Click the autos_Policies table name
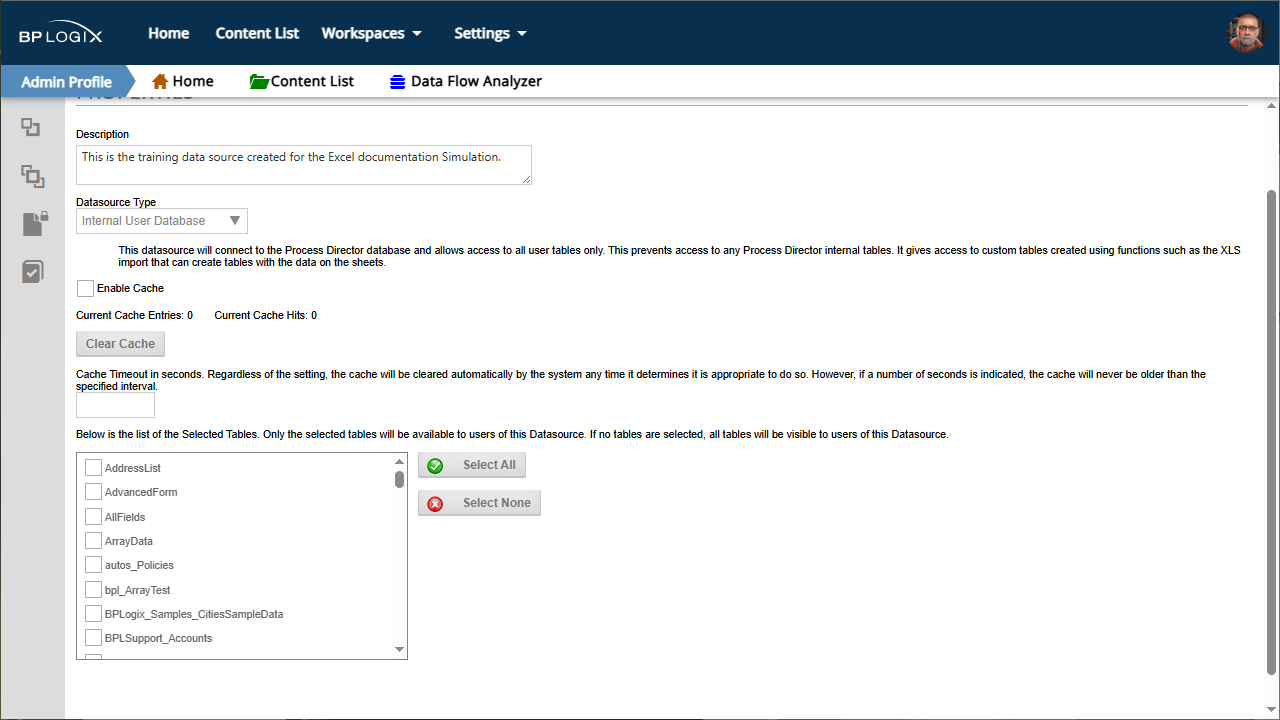This screenshot has height=720, width=1280. point(139,565)
